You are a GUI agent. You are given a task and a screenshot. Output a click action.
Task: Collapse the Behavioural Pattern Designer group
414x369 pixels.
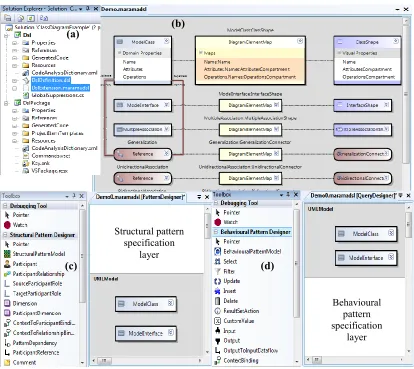click(x=216, y=232)
